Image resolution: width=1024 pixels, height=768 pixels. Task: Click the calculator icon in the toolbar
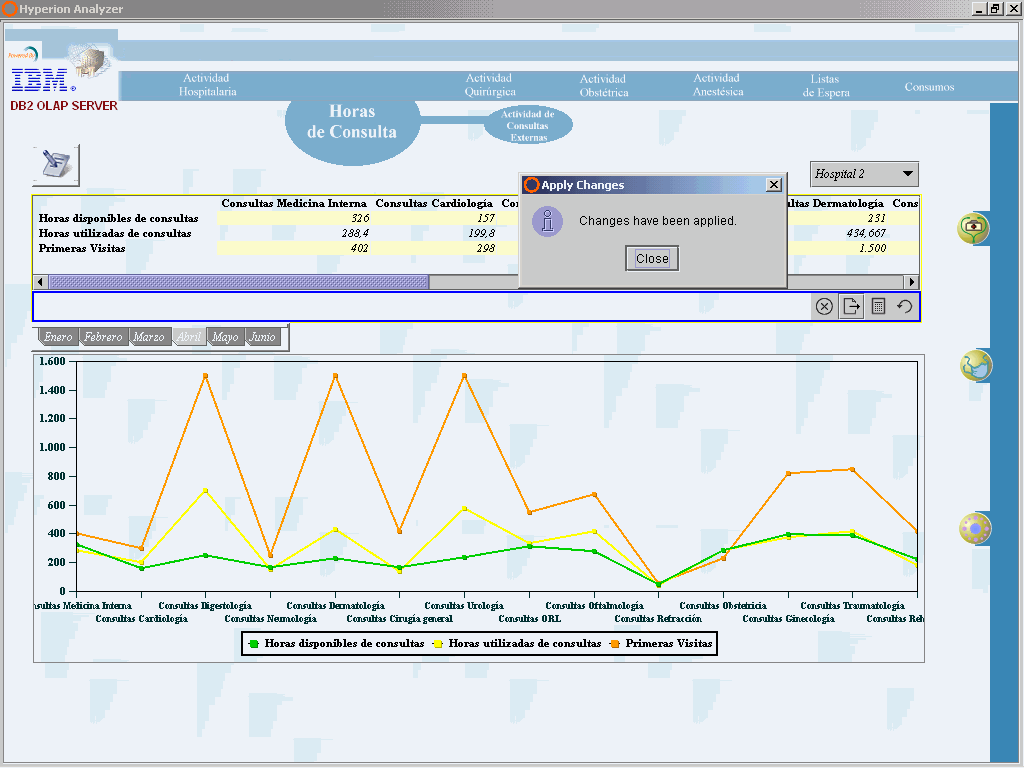(878, 307)
